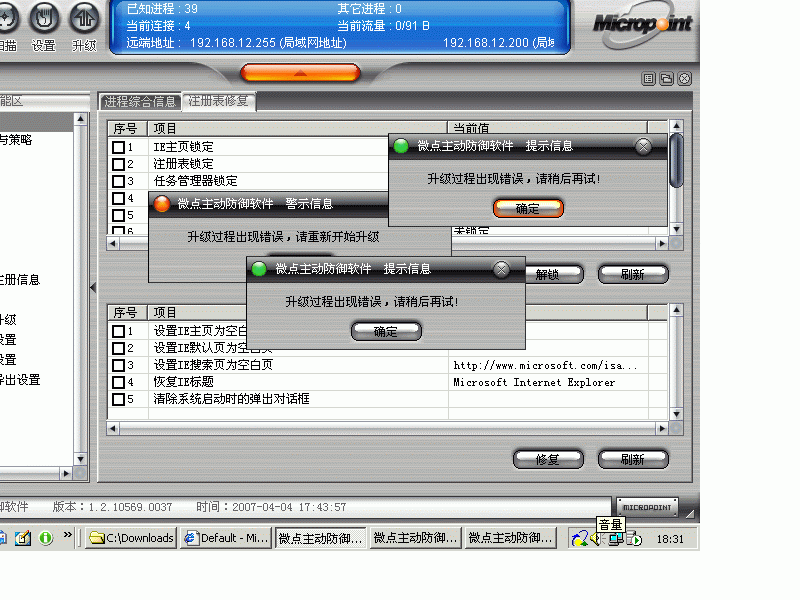Image resolution: width=800 pixels, height=600 pixels.
Task: Click the 时间 2007-04-04 17:43:57 status text
Action: point(271,507)
